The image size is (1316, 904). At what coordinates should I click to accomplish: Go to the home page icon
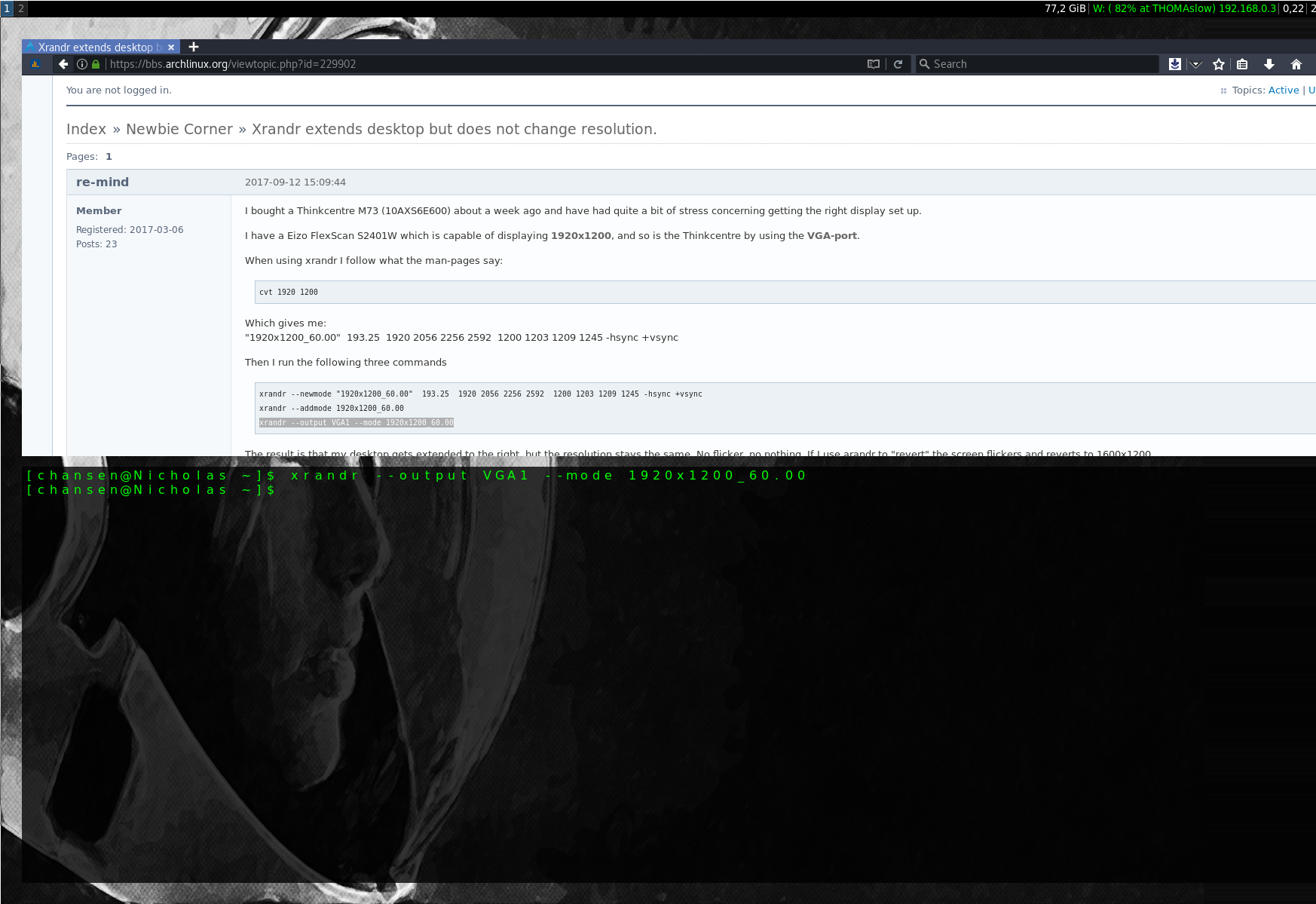1296,64
